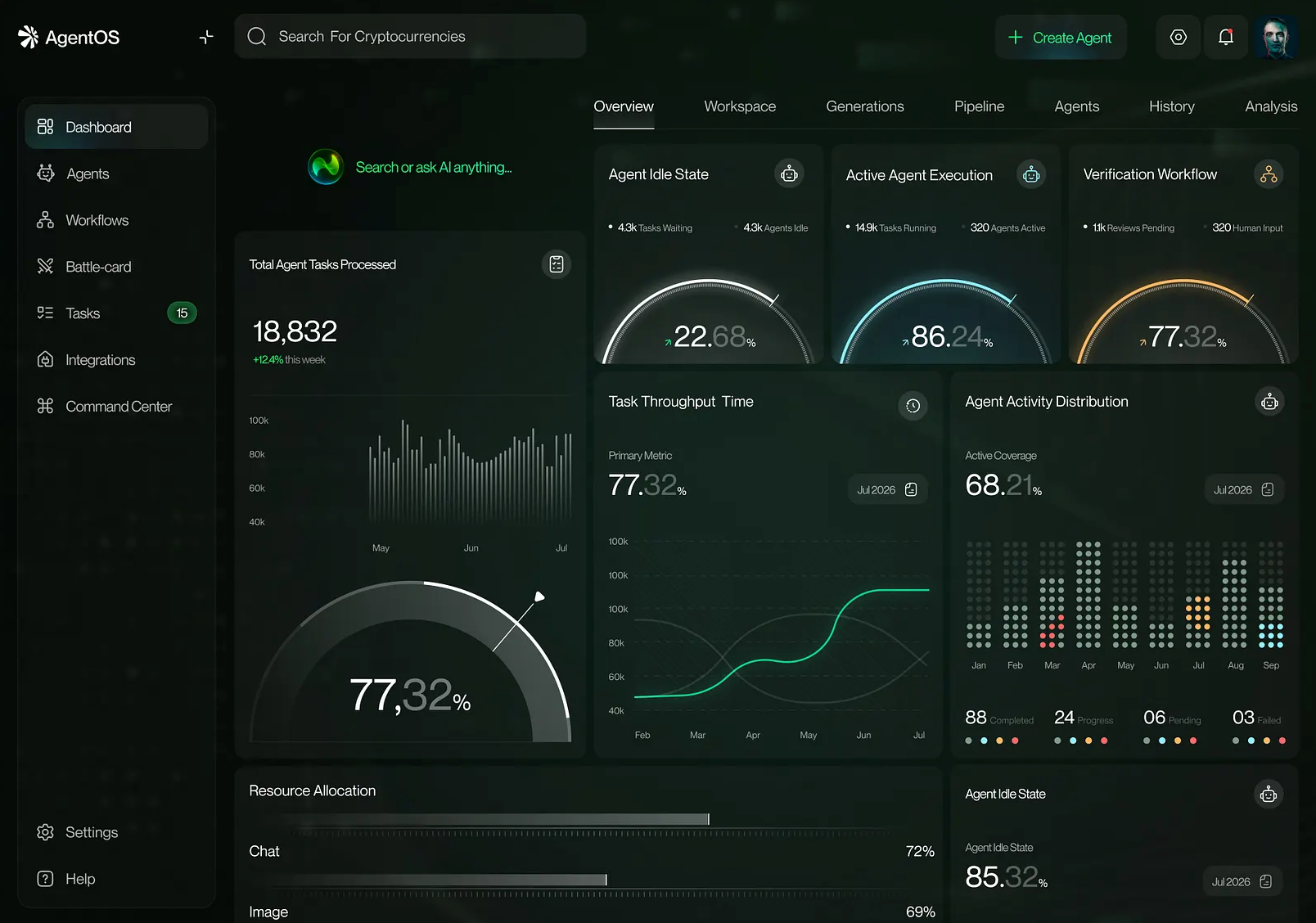Collapse the sidebar using the header toggle icon

[206, 37]
